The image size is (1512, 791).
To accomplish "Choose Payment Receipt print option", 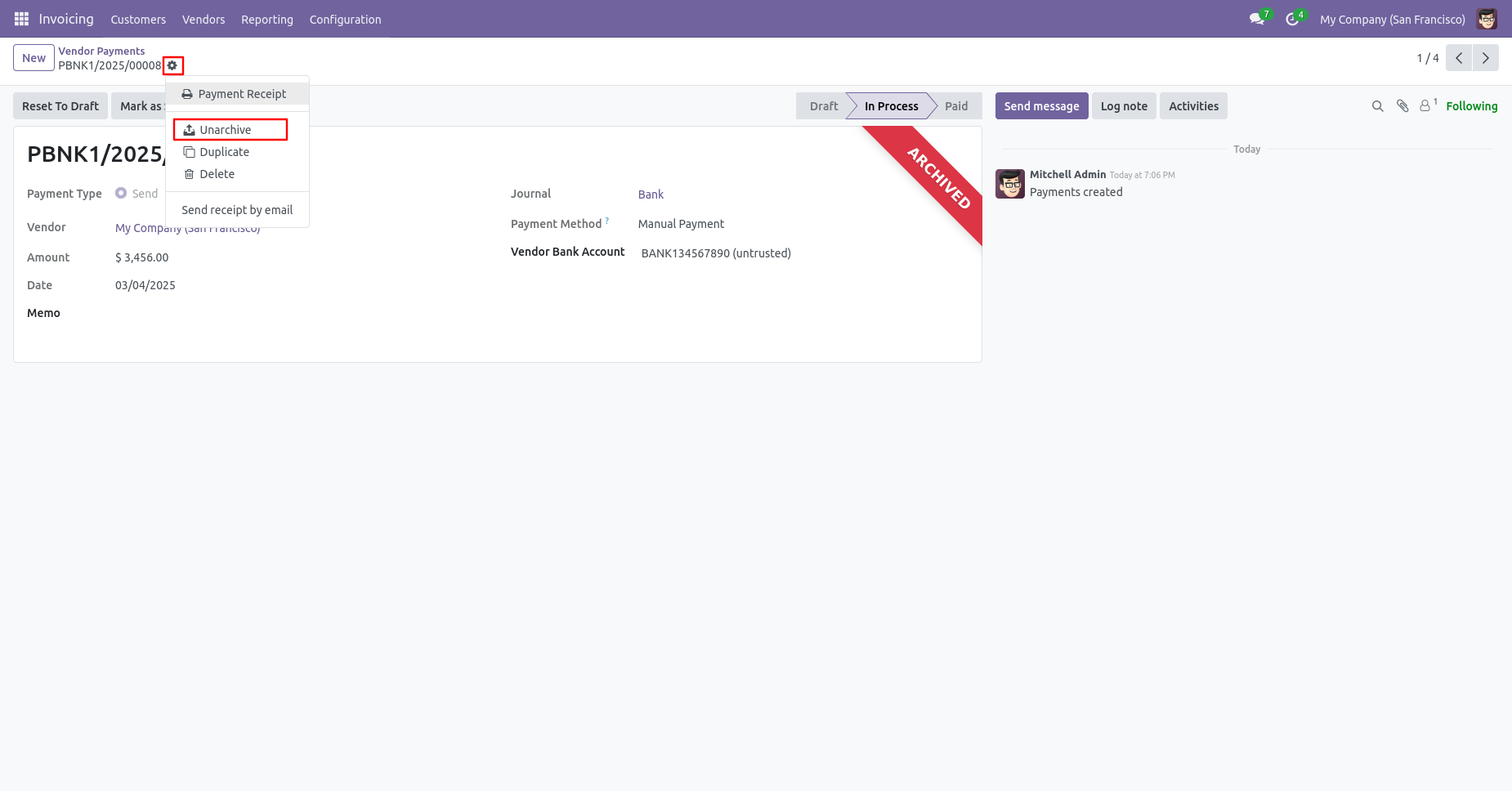I will tap(237, 94).
